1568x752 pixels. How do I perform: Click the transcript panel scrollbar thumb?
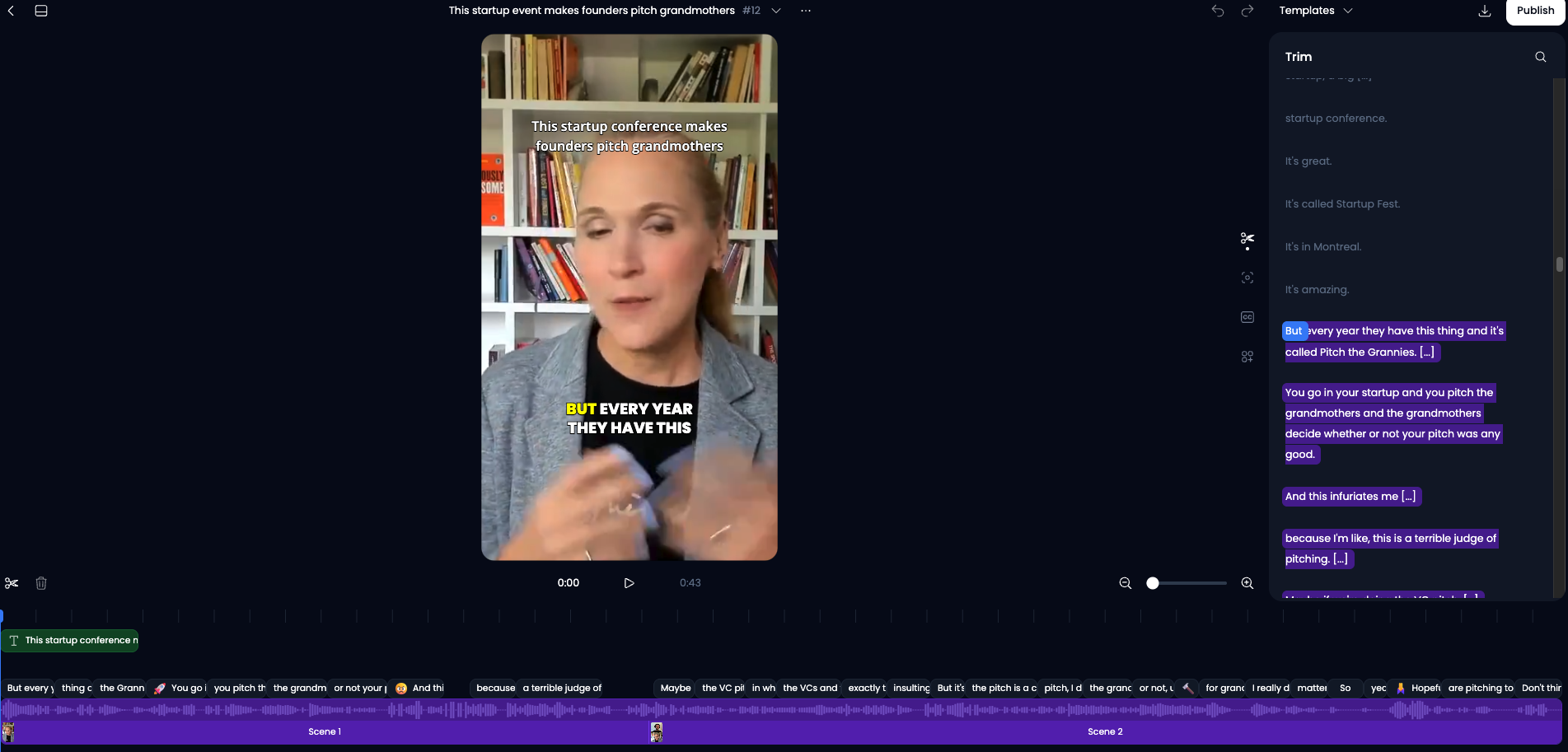point(1559,264)
